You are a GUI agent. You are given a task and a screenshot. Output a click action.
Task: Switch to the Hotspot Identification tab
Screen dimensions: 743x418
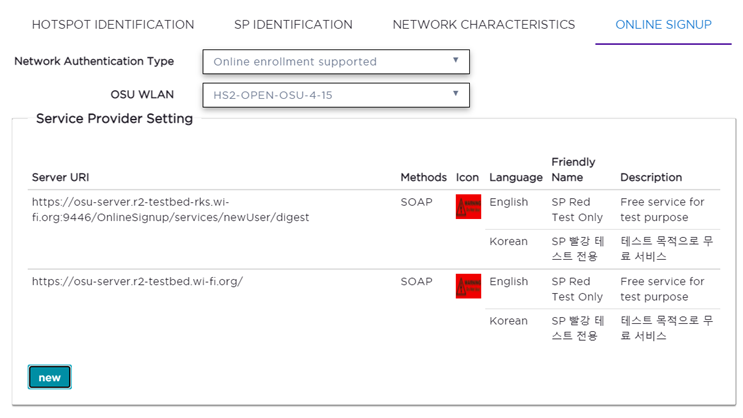click(x=113, y=24)
